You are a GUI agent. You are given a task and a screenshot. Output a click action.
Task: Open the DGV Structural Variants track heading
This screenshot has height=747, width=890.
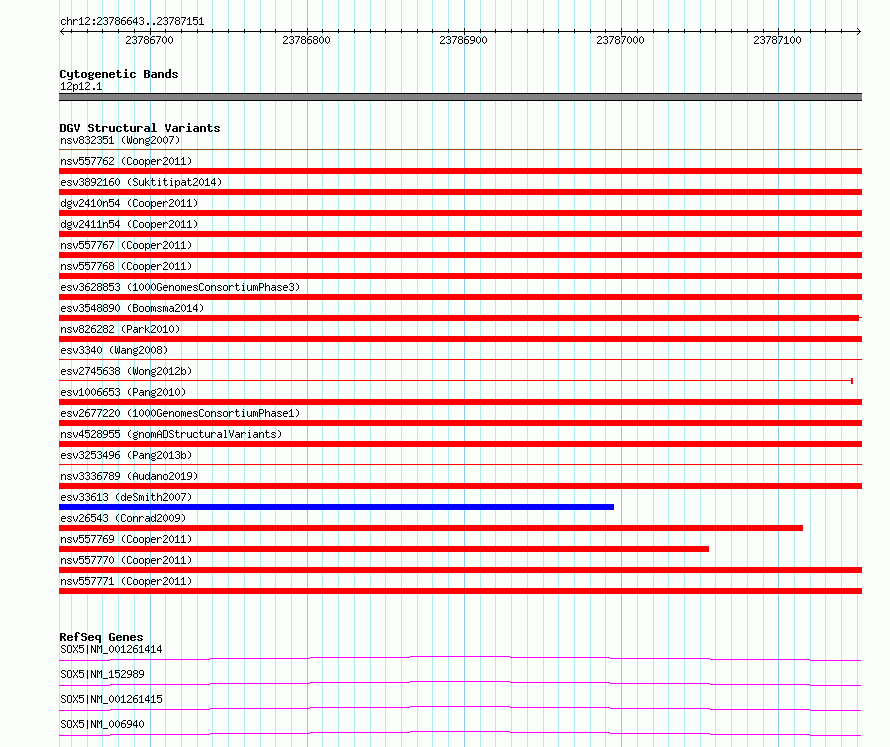coord(140,128)
